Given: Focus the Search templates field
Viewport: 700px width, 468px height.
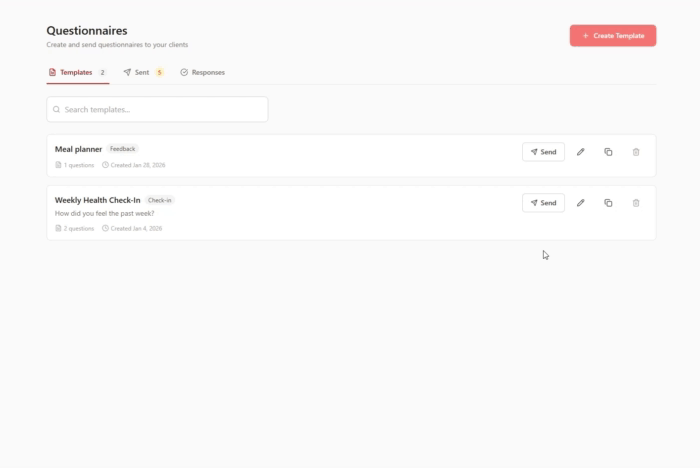Looking at the screenshot, I should [160, 109].
